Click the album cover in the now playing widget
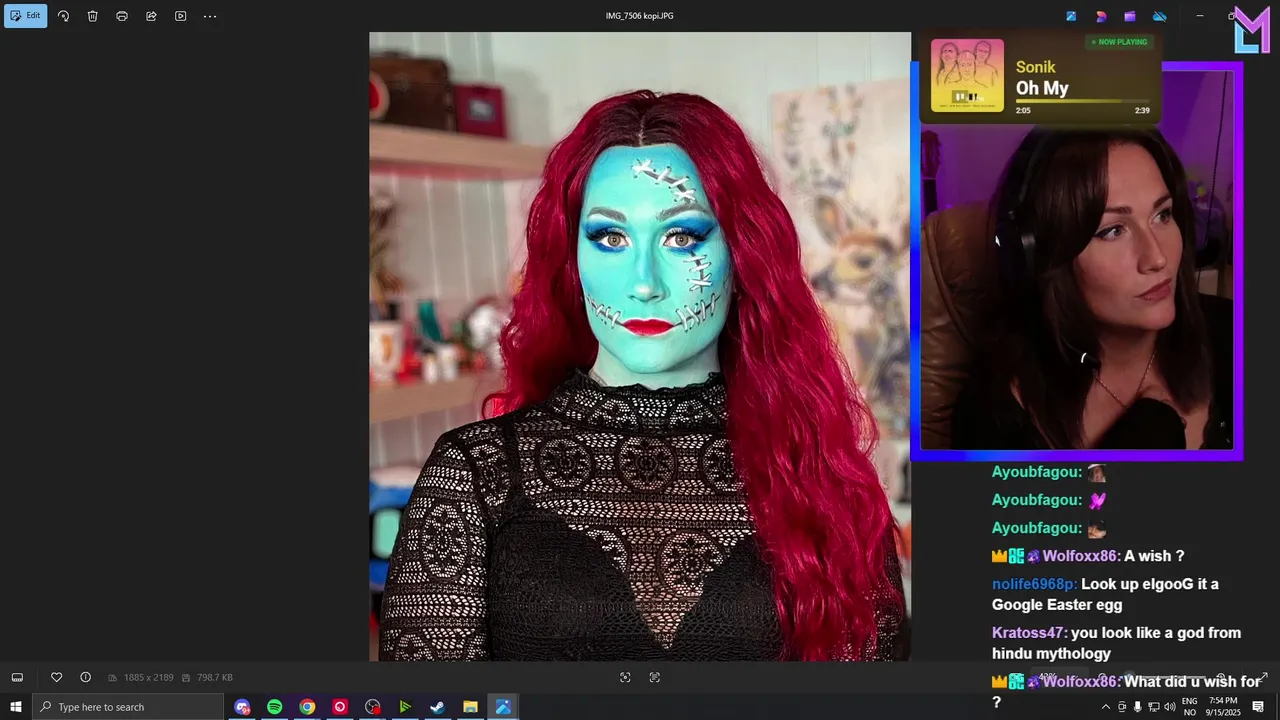The image size is (1280, 720). click(967, 76)
